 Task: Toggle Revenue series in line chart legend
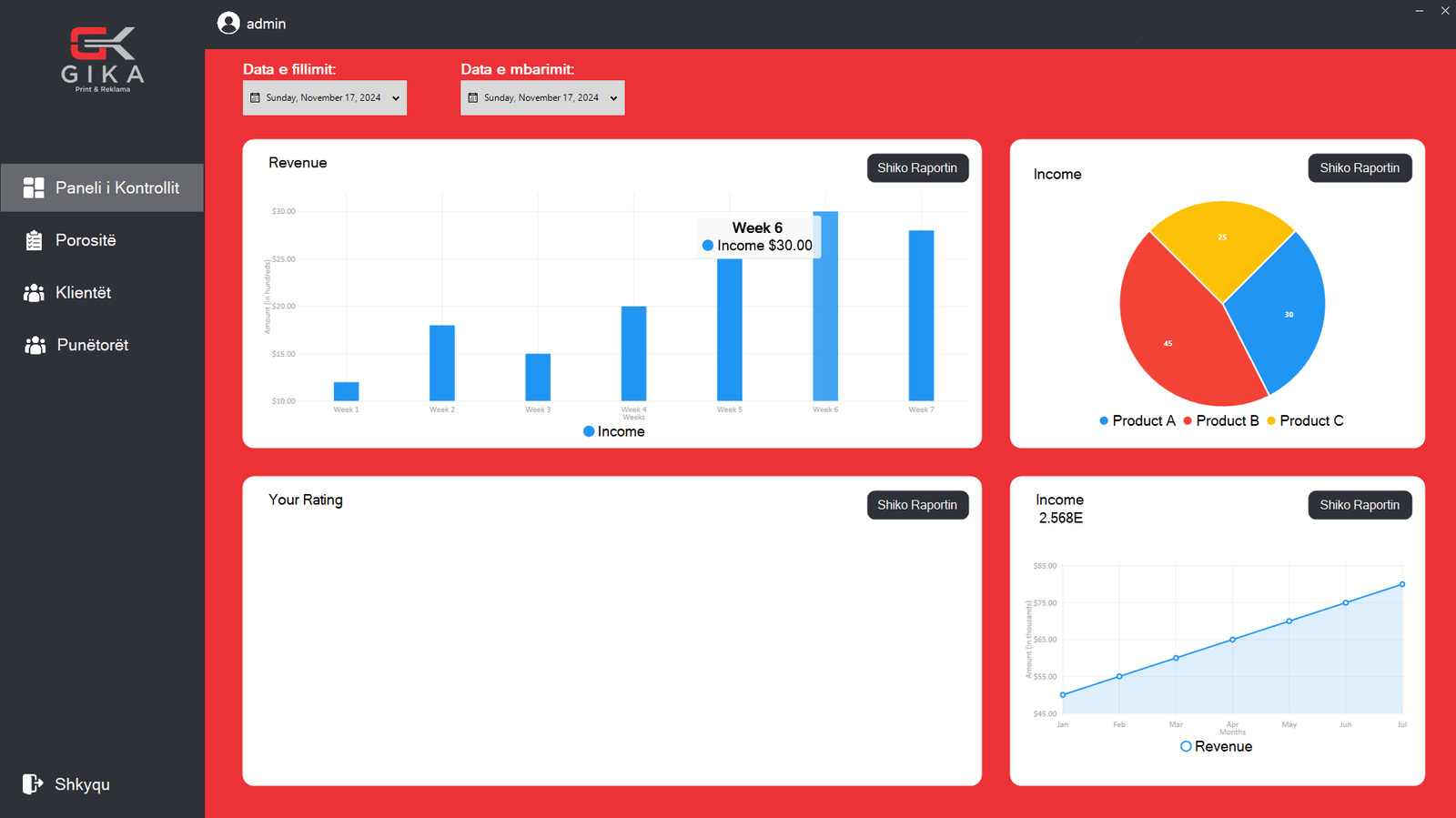(1216, 746)
